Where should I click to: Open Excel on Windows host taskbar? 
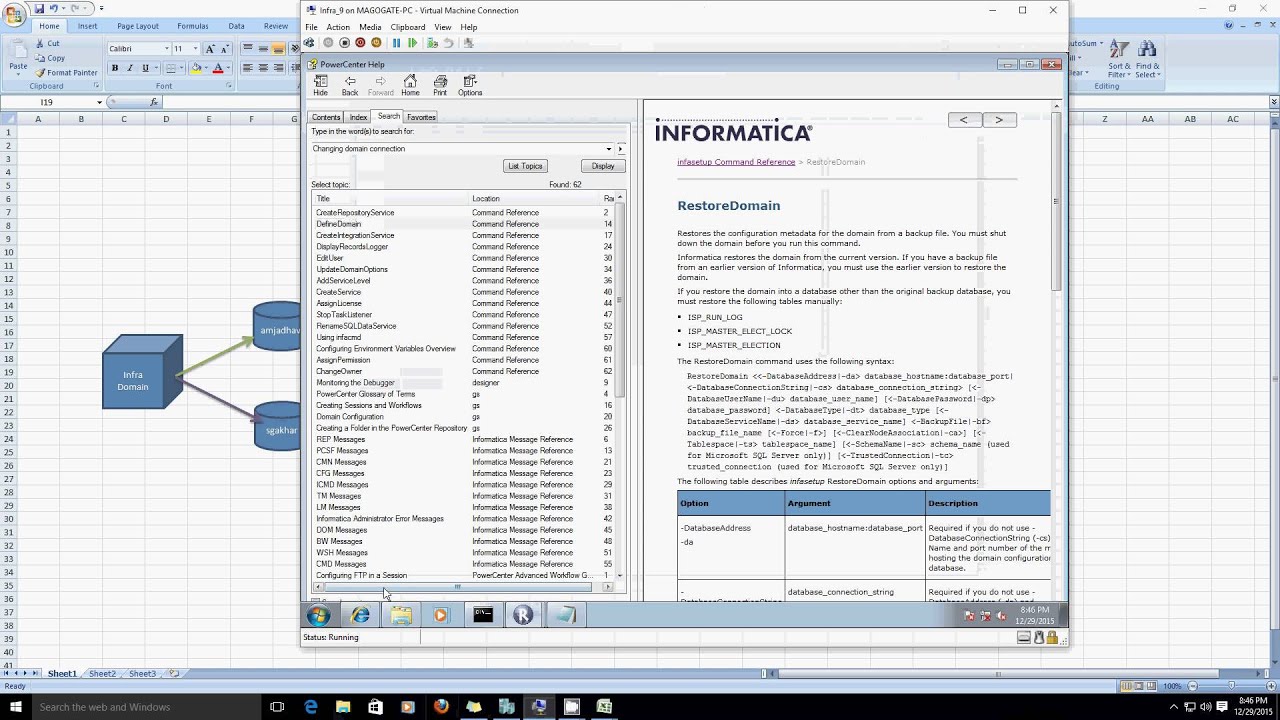(604, 707)
